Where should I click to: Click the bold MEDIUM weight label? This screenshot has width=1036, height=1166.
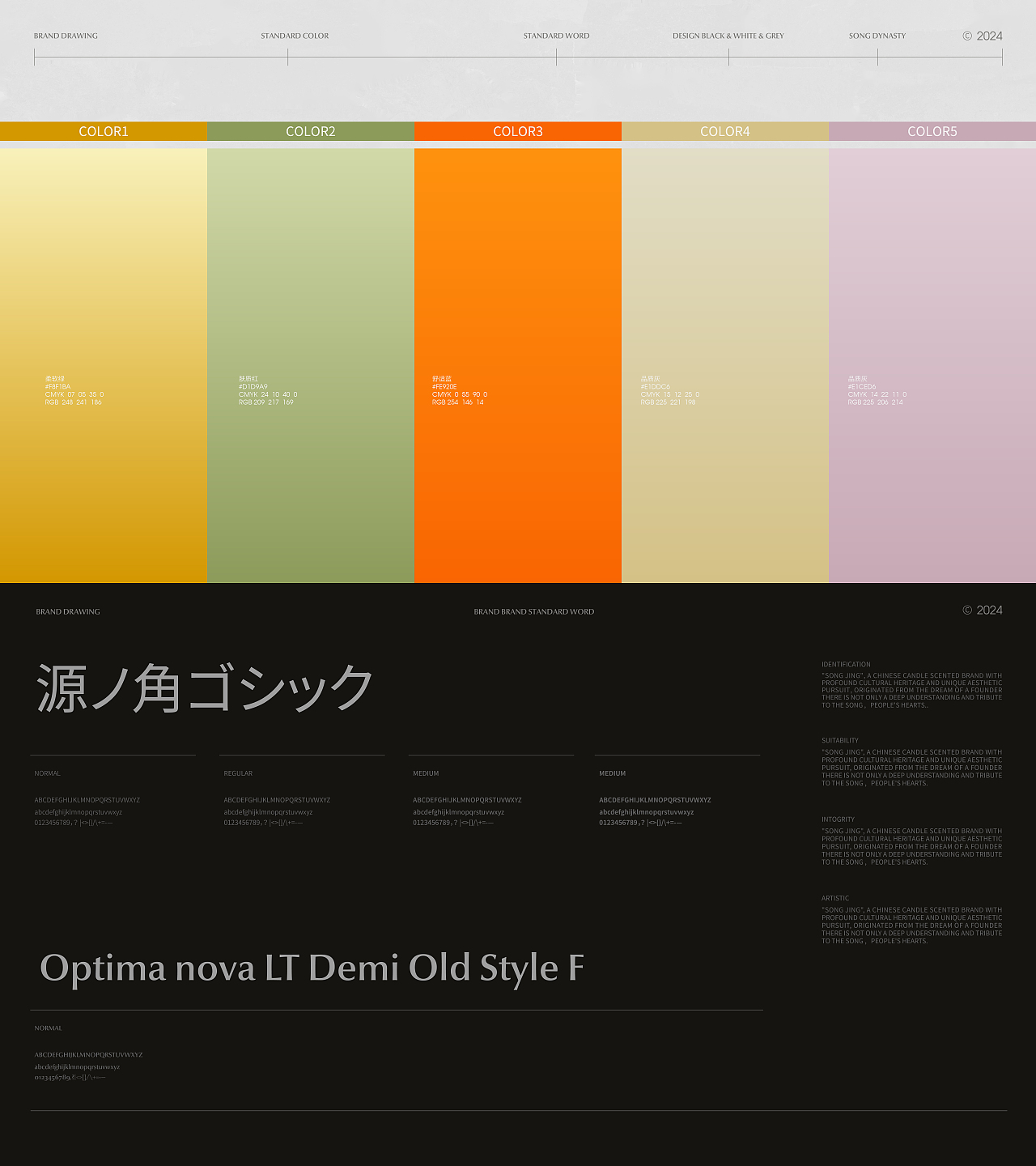click(613, 773)
